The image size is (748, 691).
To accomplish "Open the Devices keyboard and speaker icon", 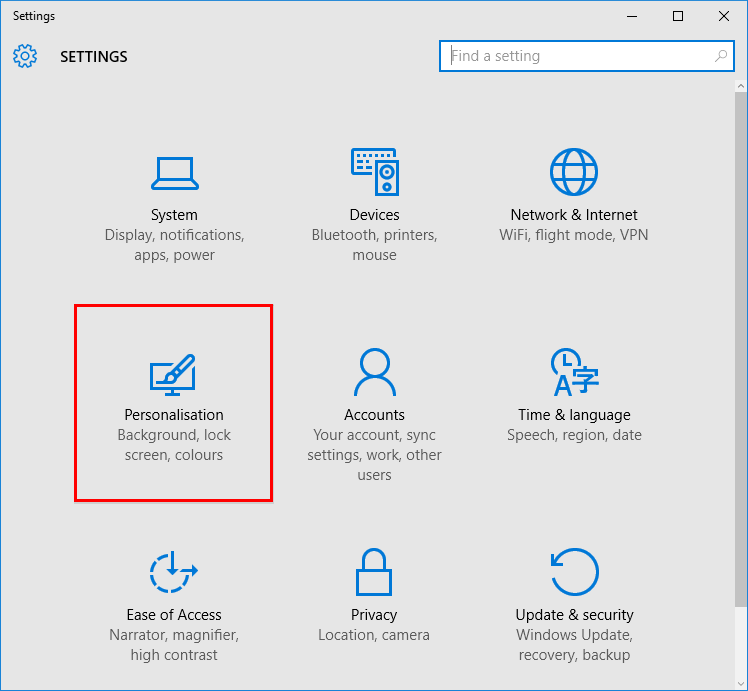I will coord(375,172).
